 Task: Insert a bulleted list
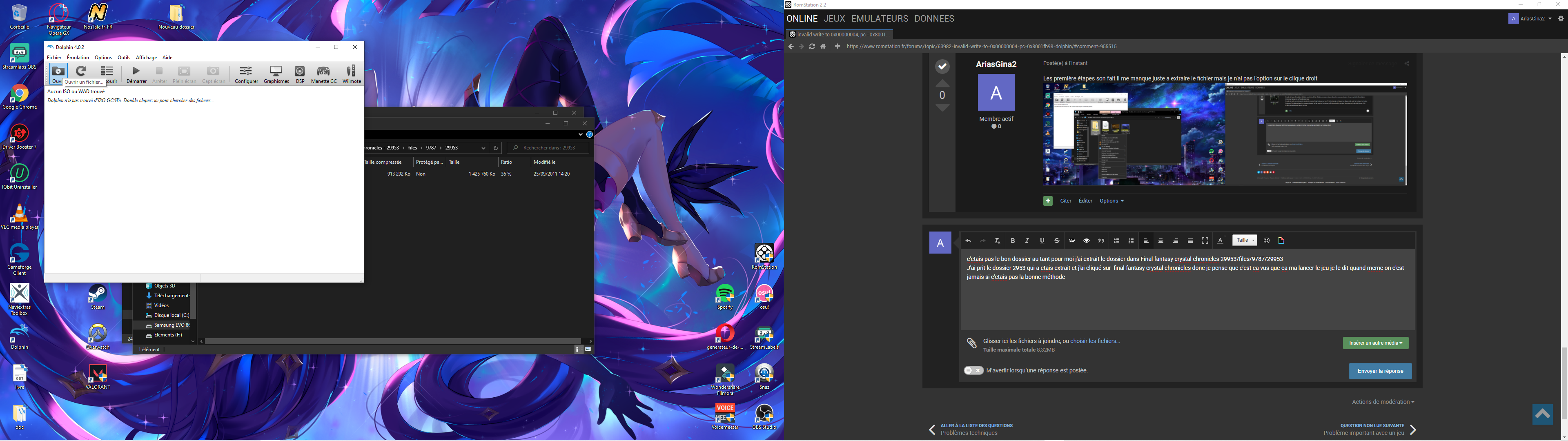[1116, 241]
